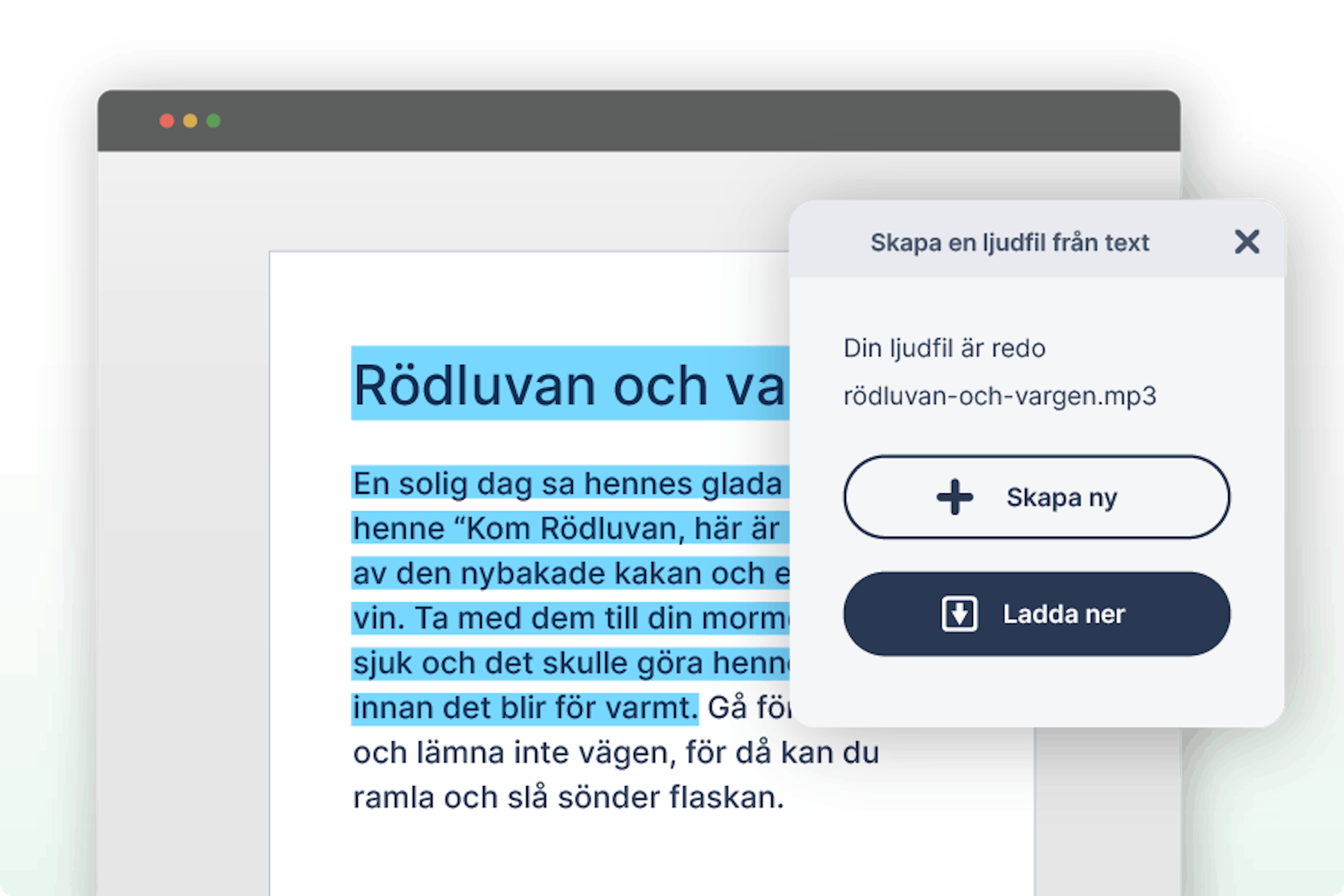Click the line beginning 'henne "Kom Rödluvan'
The height and width of the screenshot is (896, 1344).
(566, 528)
